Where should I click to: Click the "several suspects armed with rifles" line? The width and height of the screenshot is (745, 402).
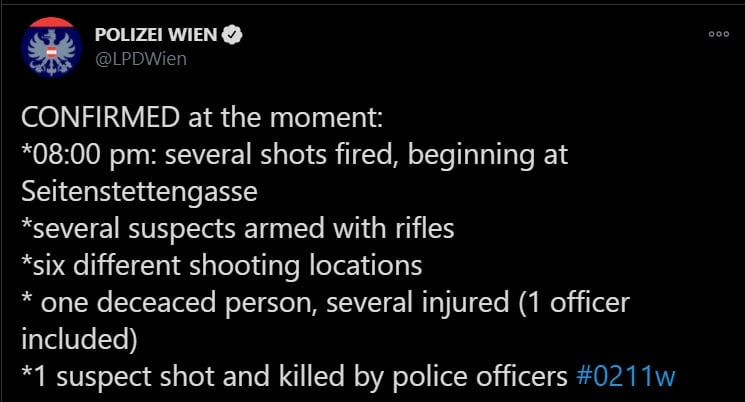(x=238, y=229)
